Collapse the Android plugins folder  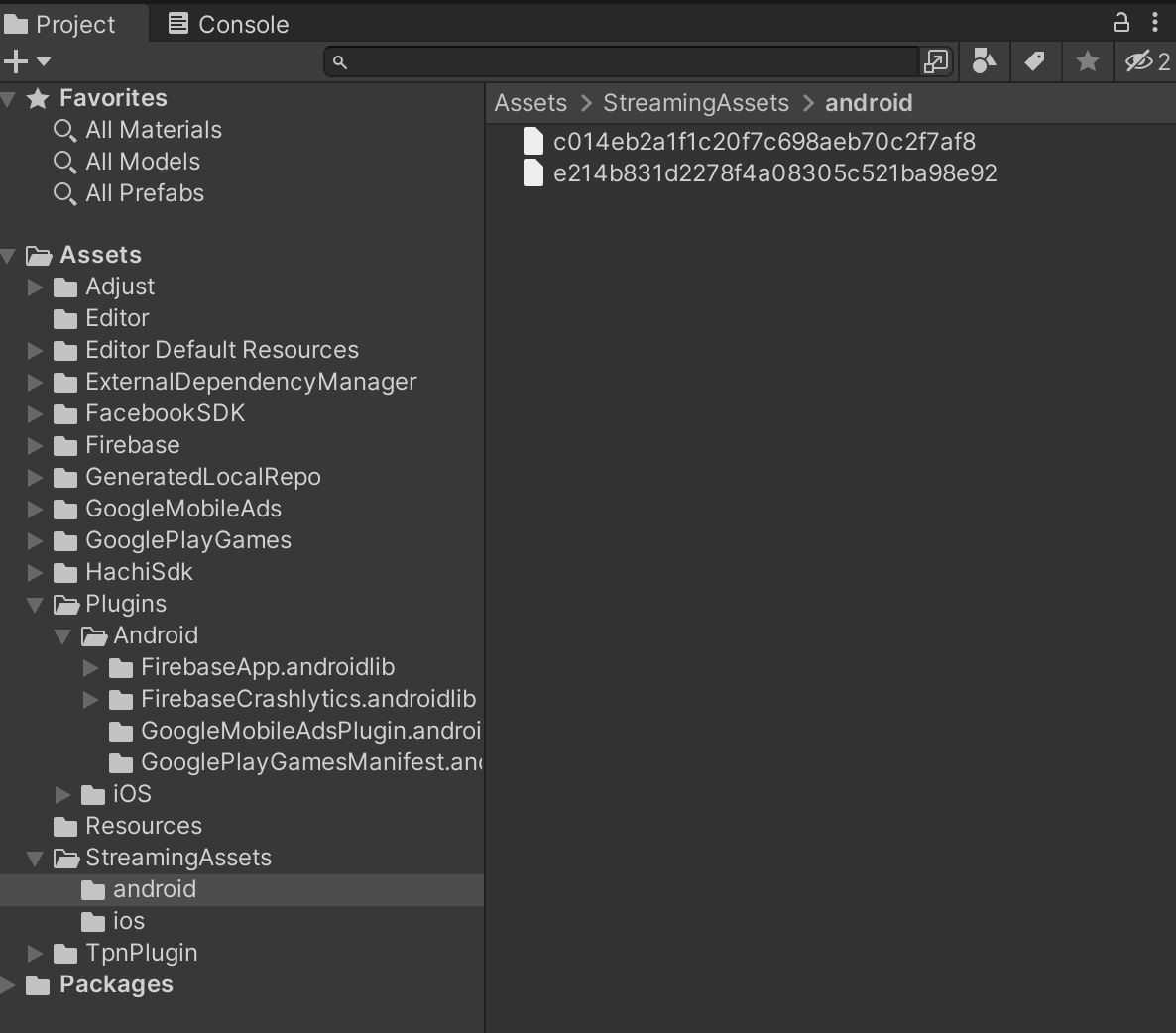(x=62, y=636)
